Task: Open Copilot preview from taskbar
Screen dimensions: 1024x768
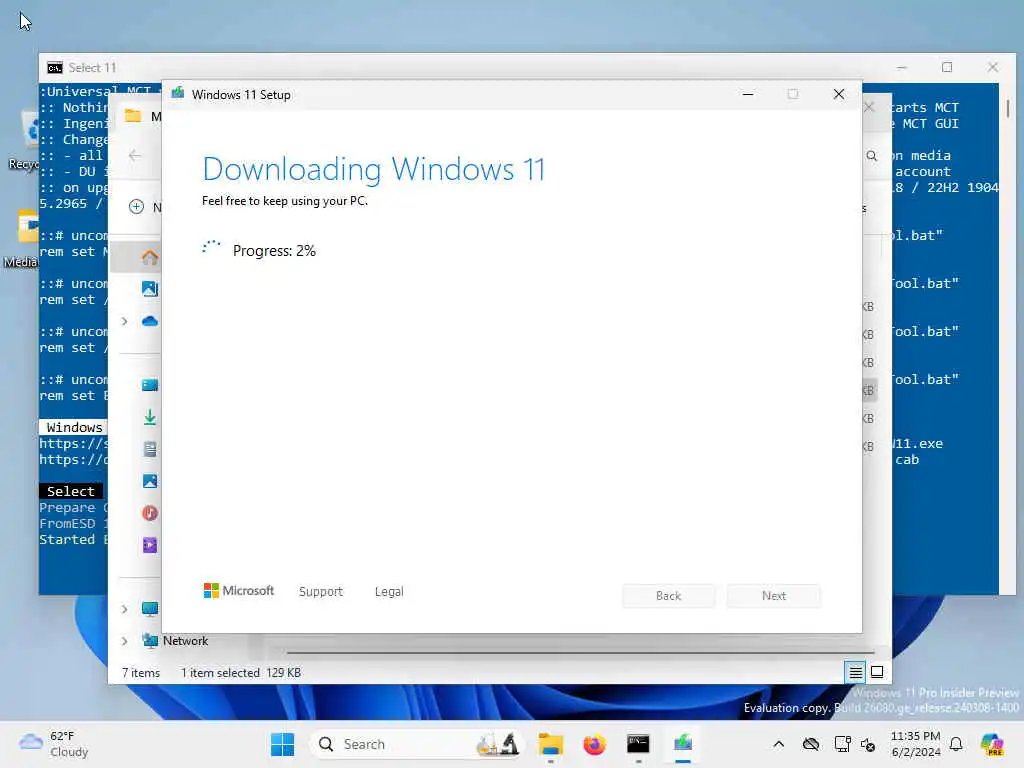Action: (x=992, y=744)
